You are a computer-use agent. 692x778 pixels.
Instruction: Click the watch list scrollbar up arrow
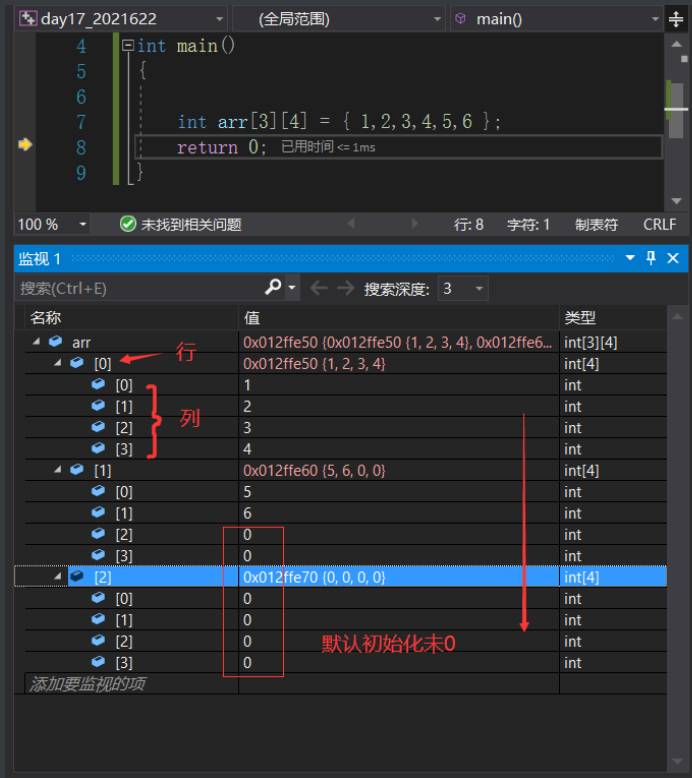[x=677, y=317]
